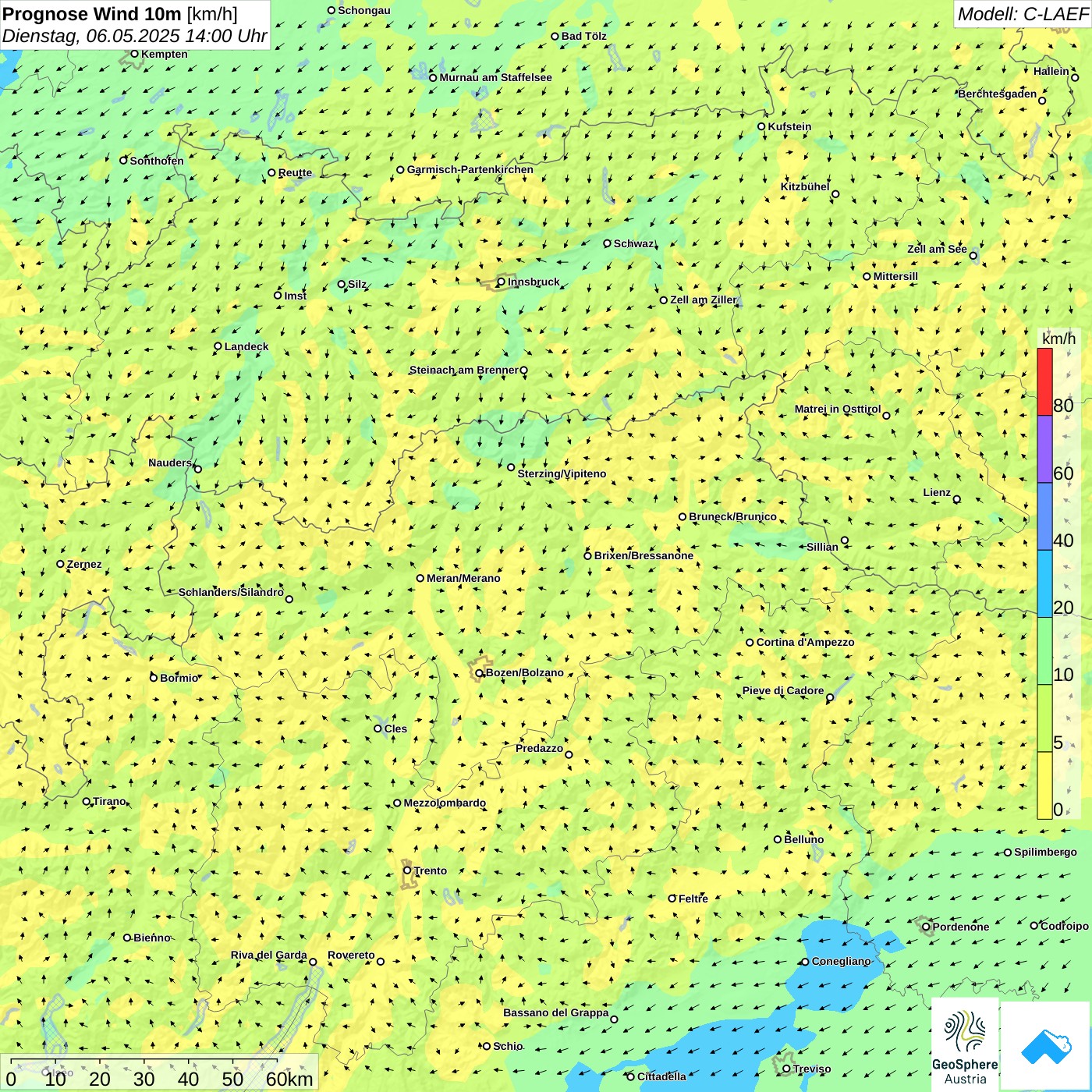Viewport: 1092px width, 1092px height.
Task: Select the Kitzbühel label
Action: tap(805, 186)
